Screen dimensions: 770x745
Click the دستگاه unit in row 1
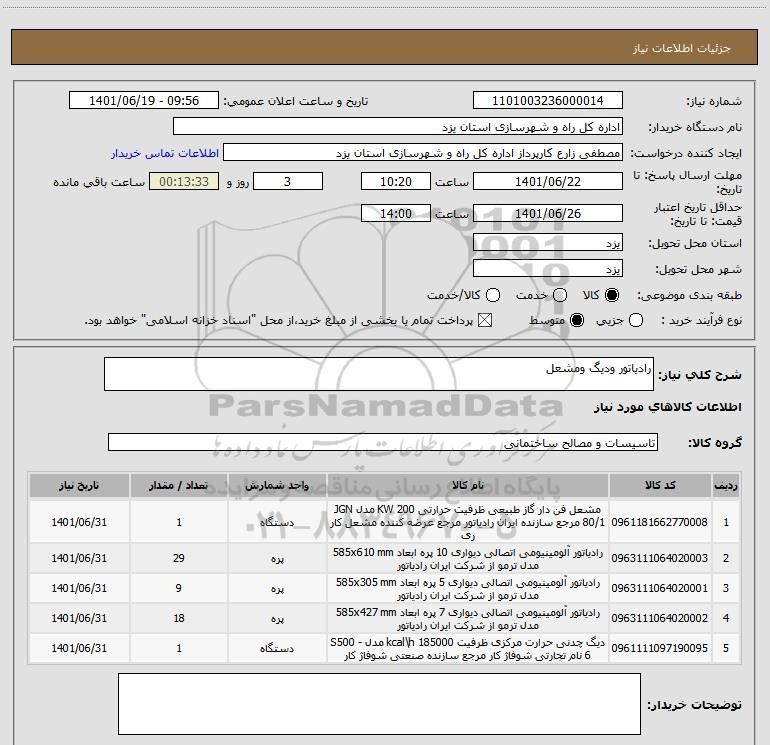click(x=277, y=523)
